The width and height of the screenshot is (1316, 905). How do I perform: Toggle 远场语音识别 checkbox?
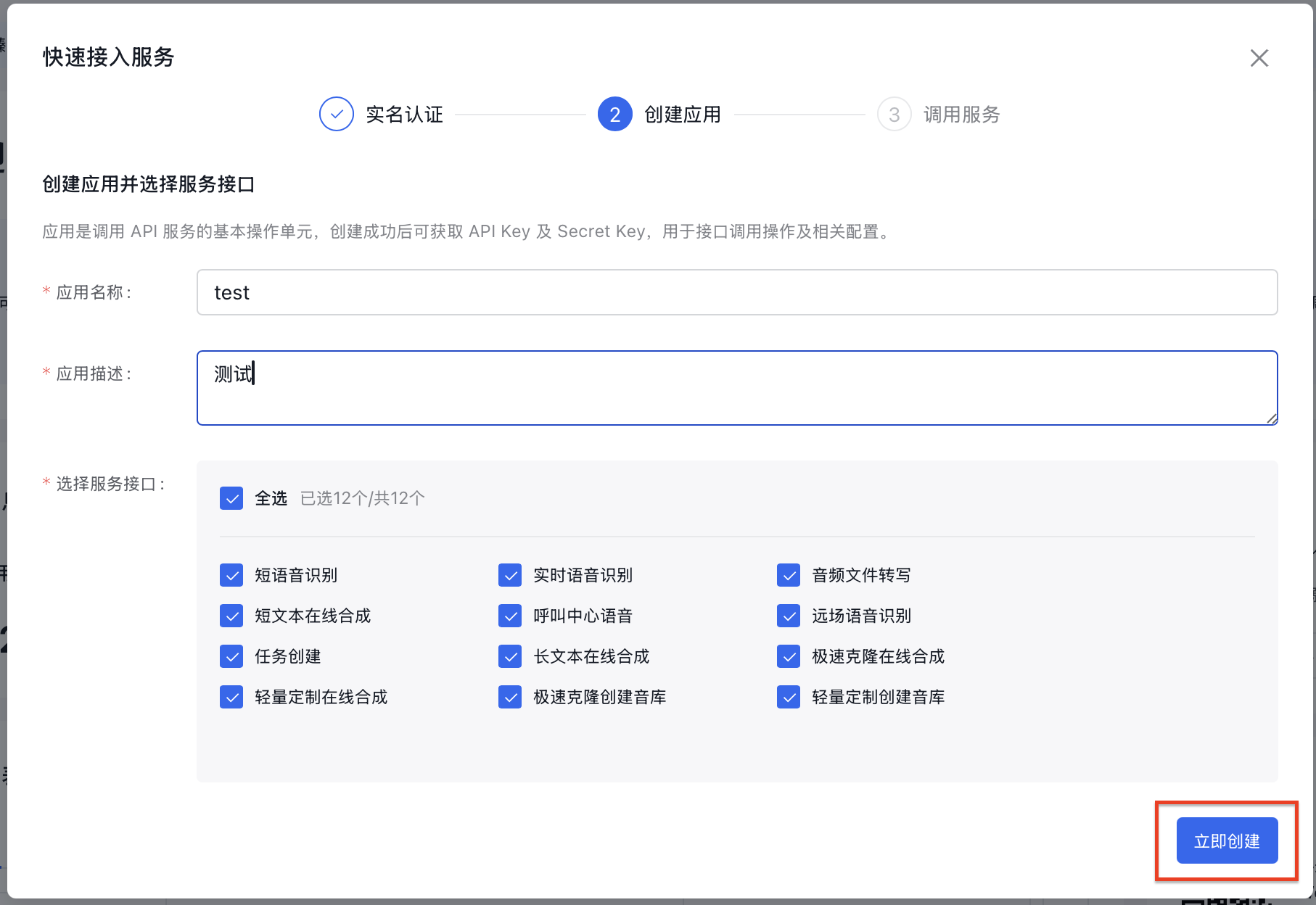point(789,616)
